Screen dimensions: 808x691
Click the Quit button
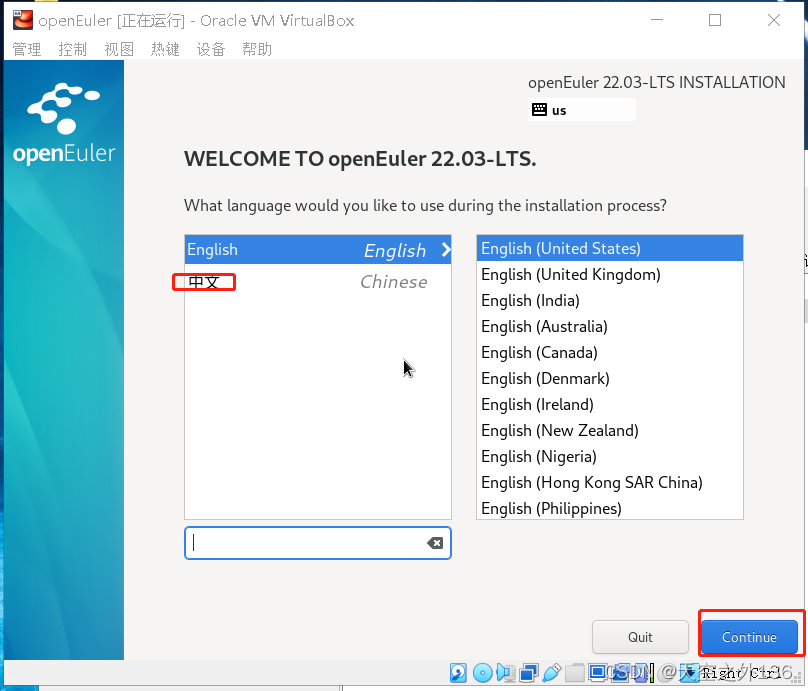pyautogui.click(x=640, y=637)
